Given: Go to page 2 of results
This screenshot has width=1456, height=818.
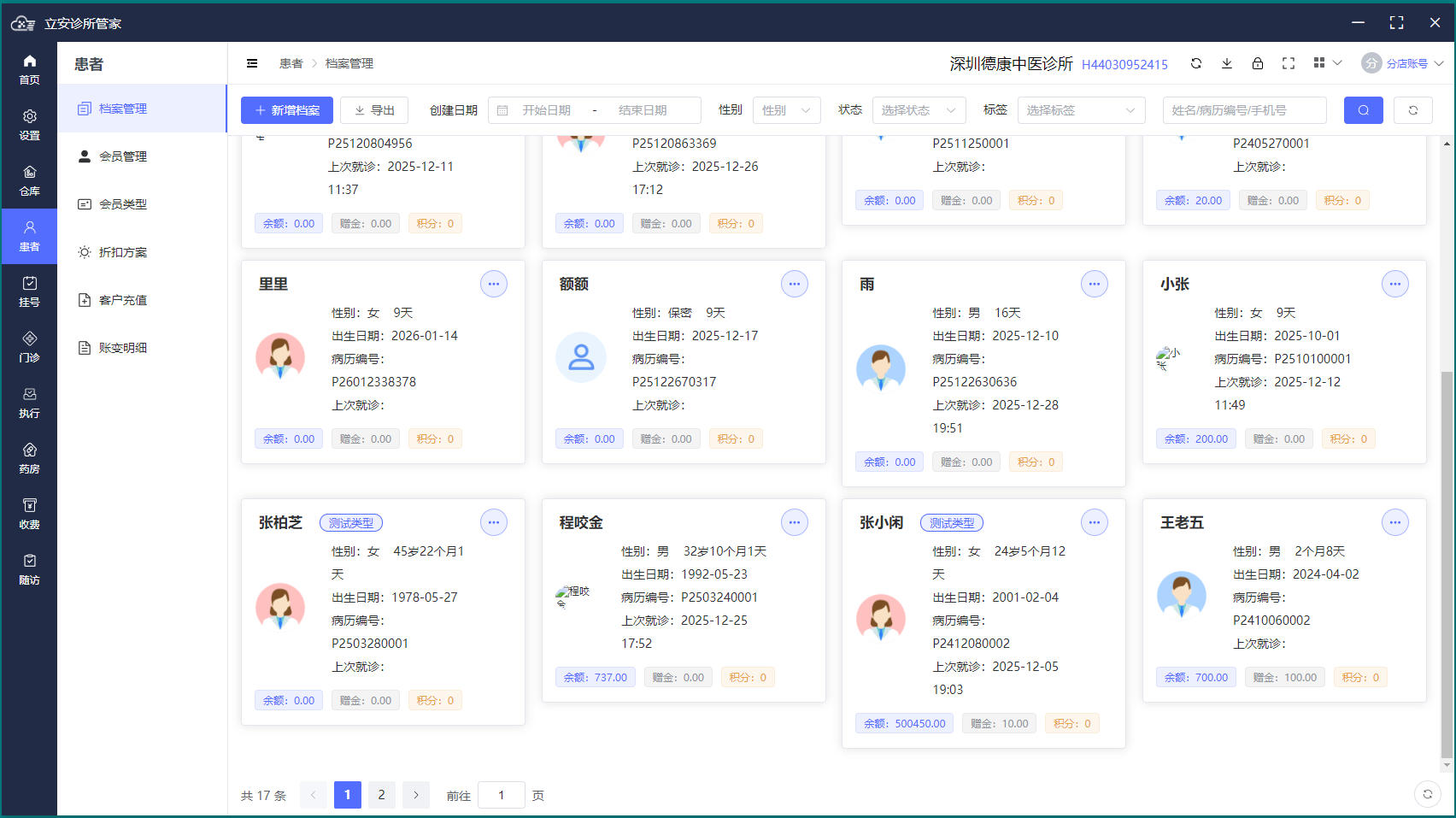Looking at the screenshot, I should pyautogui.click(x=382, y=795).
